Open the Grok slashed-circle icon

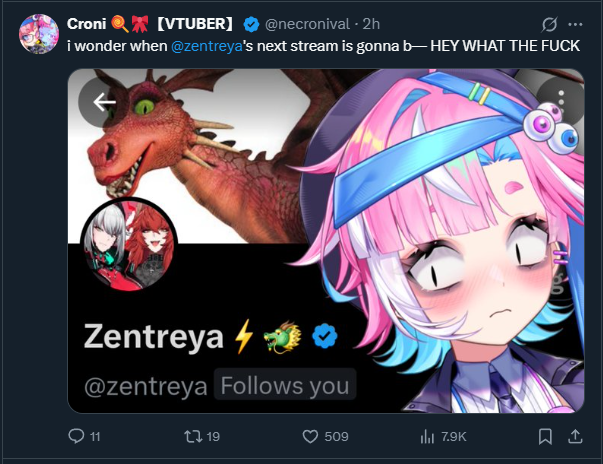click(549, 24)
